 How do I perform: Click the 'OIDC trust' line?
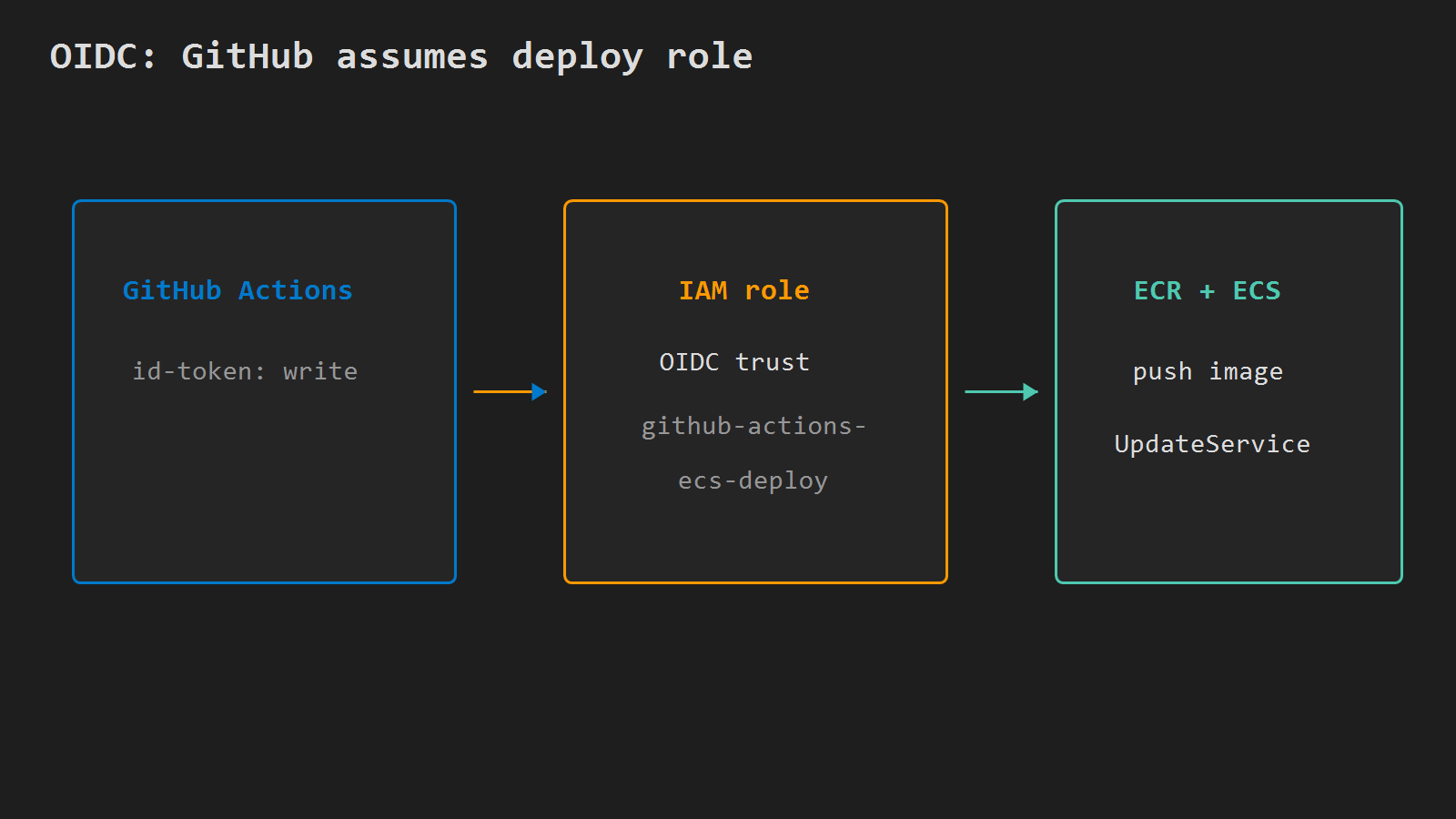(x=734, y=362)
